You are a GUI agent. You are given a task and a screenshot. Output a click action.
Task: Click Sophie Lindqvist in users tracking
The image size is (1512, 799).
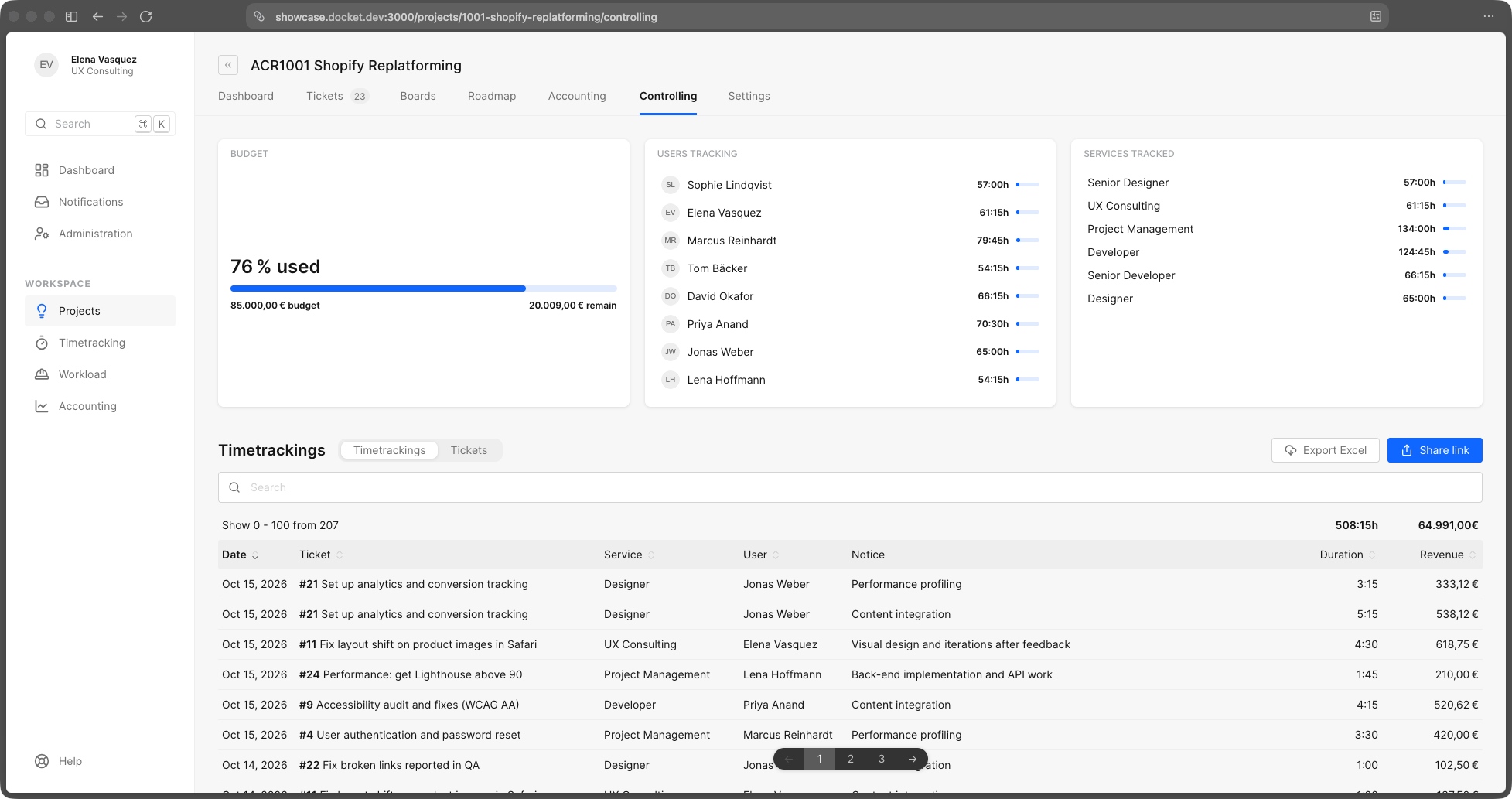729,185
